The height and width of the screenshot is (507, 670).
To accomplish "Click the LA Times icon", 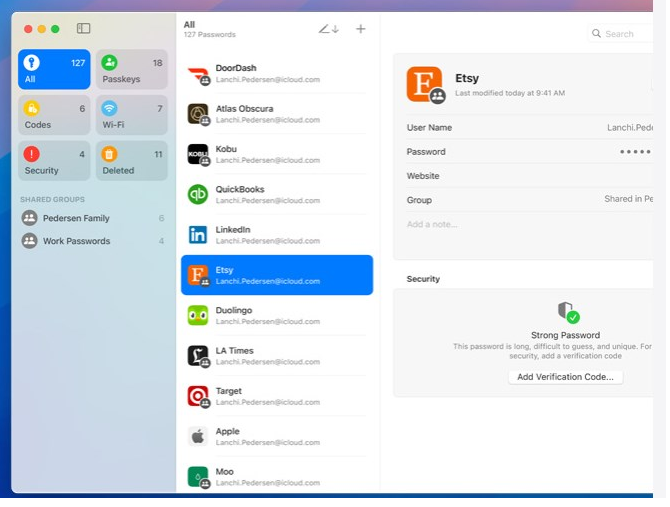I will pyautogui.click(x=198, y=356).
